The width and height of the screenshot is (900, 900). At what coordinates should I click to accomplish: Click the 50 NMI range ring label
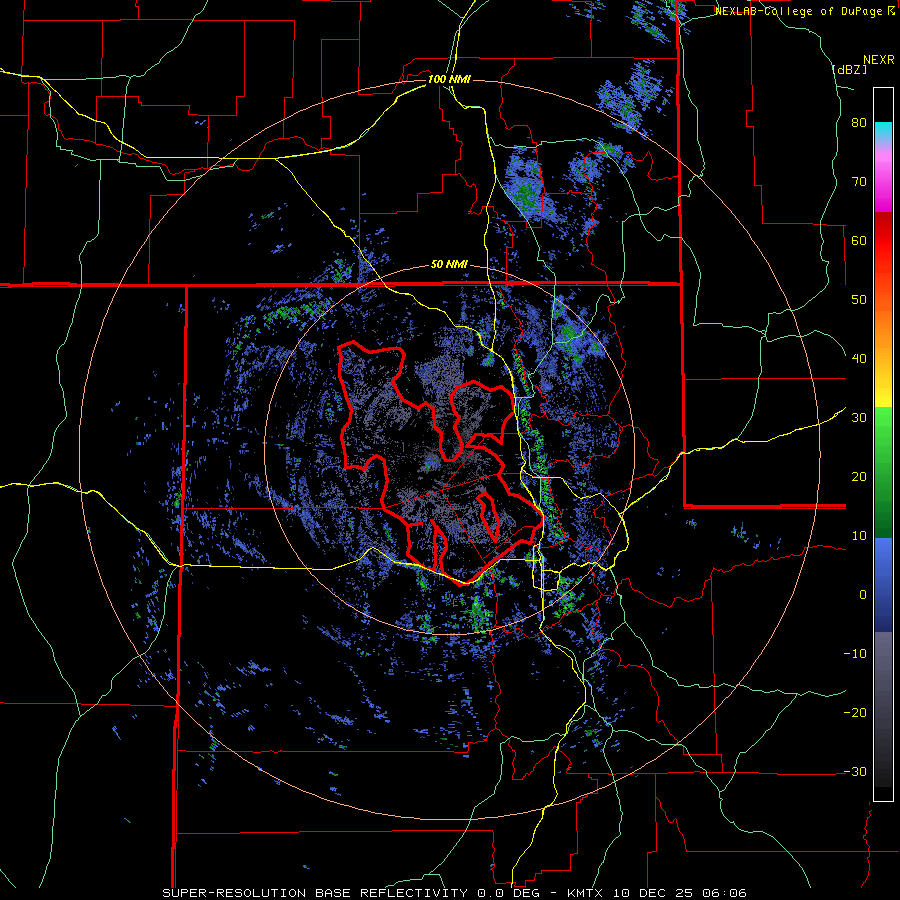(449, 265)
